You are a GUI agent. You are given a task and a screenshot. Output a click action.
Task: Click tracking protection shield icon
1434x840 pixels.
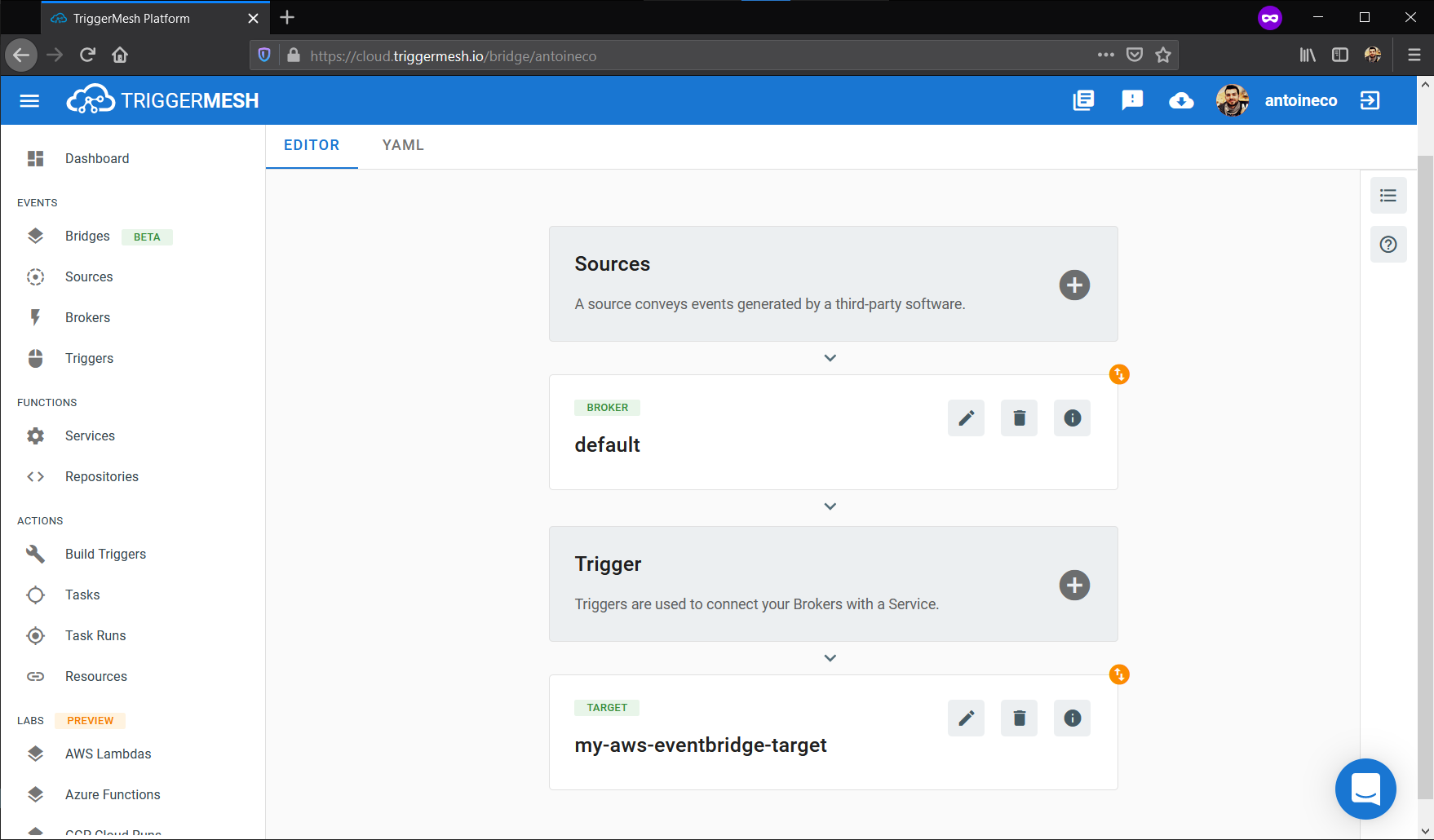click(x=264, y=55)
